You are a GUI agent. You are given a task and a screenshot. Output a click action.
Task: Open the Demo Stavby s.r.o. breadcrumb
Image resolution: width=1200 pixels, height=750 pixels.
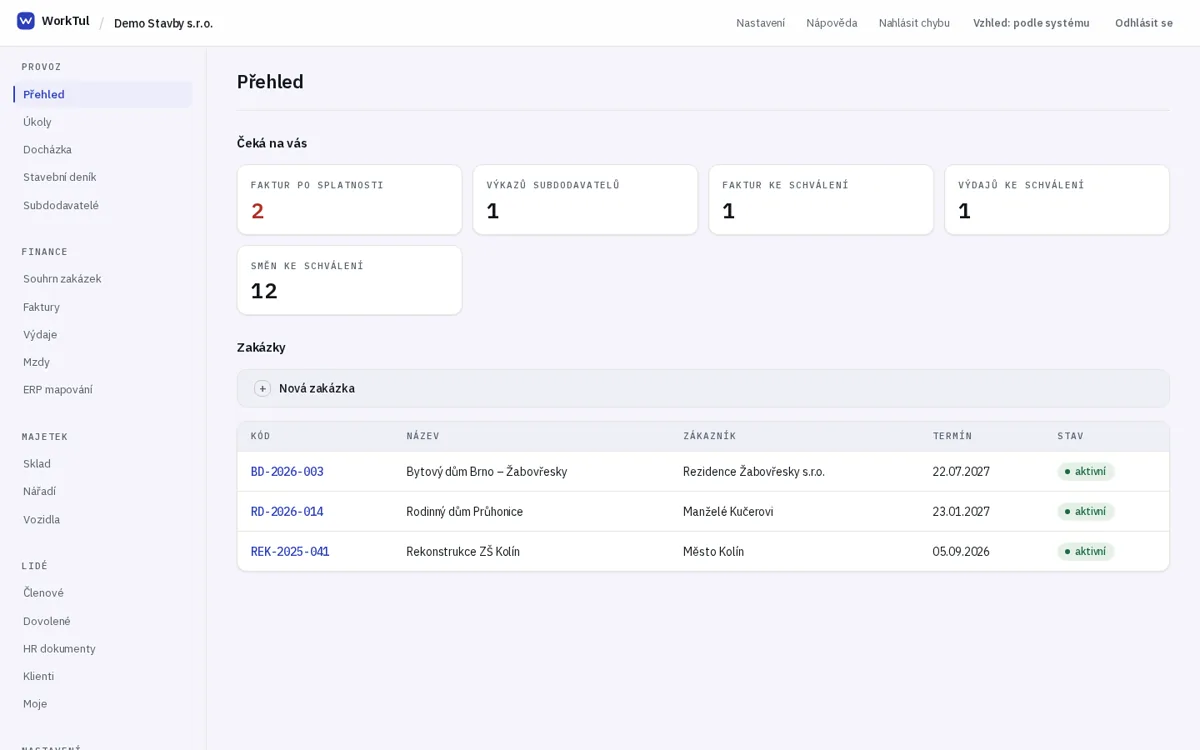[x=163, y=23]
